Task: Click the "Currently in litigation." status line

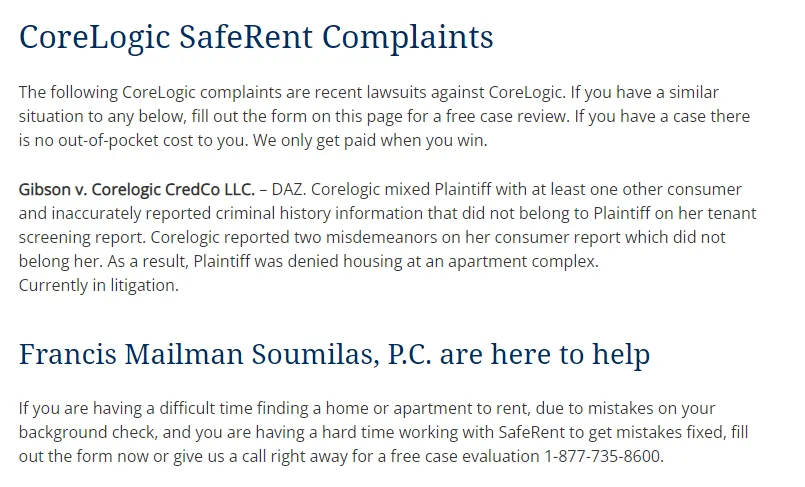Action: click(x=98, y=285)
